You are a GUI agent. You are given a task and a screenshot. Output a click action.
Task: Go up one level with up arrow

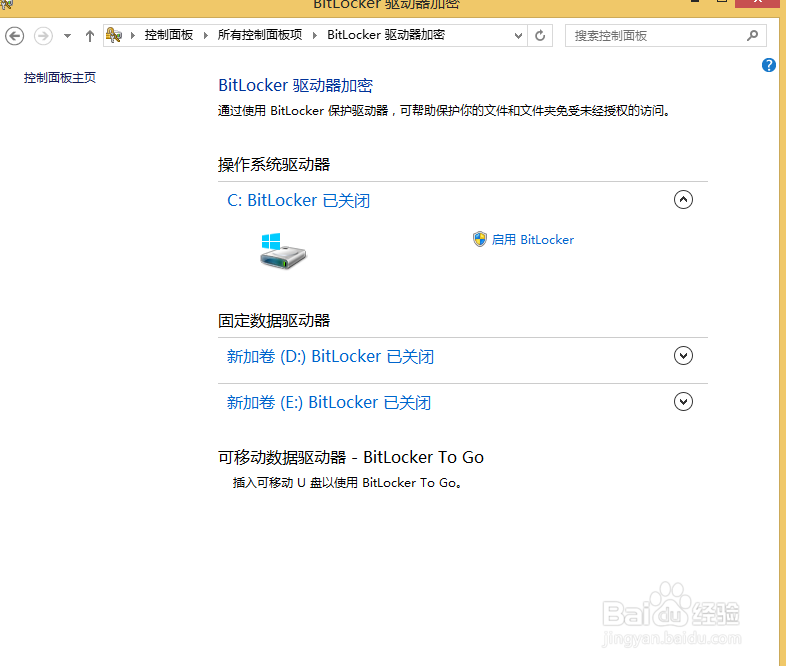pos(90,36)
